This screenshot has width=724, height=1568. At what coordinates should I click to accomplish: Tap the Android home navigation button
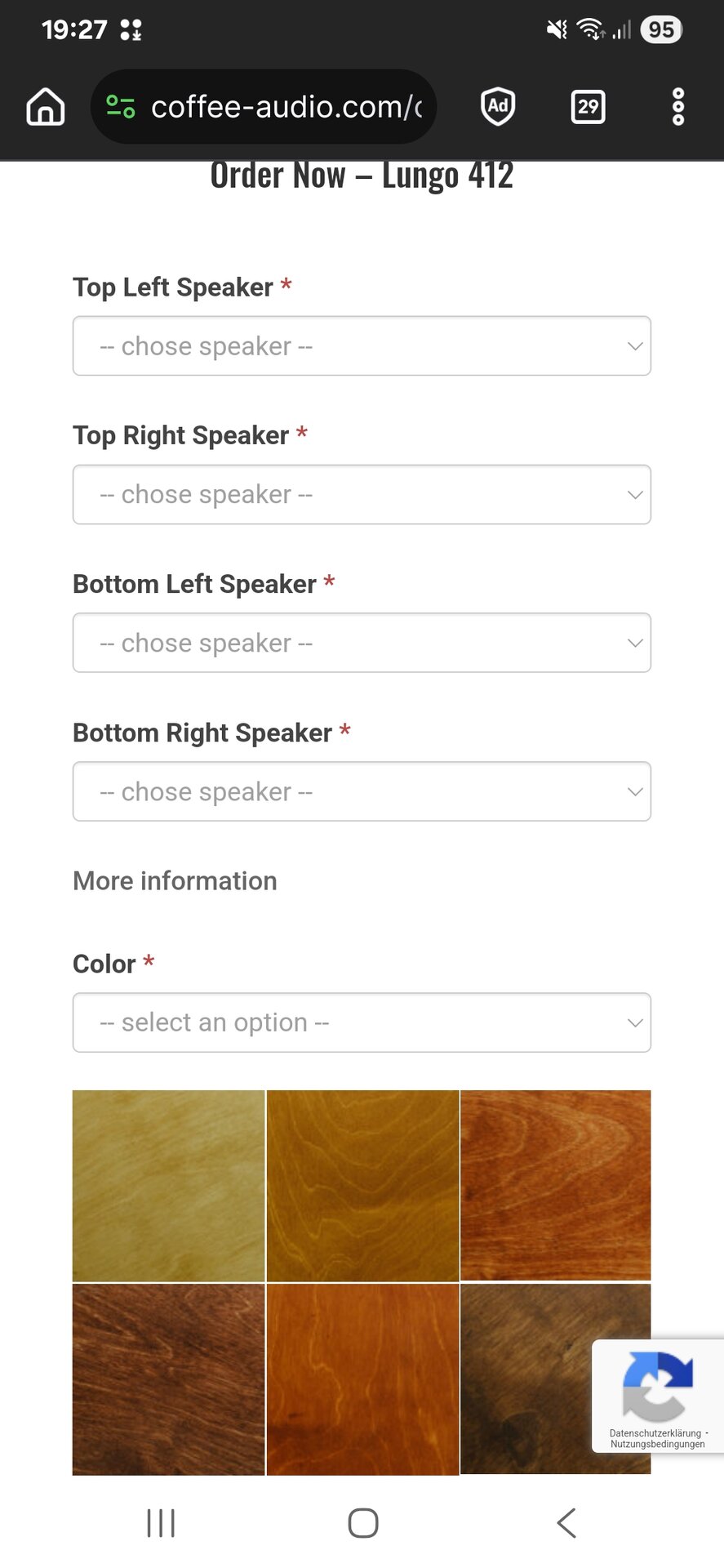click(x=363, y=1523)
